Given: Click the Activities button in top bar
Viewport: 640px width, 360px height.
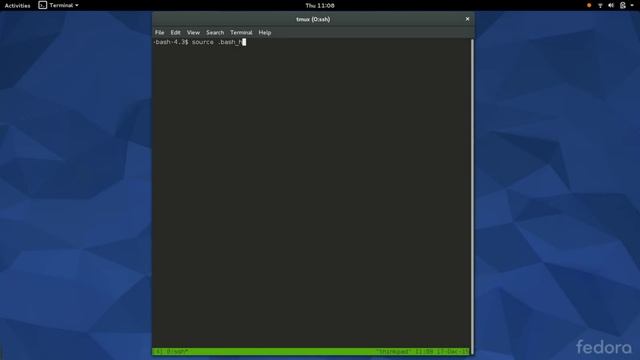Looking at the screenshot, I should click(18, 5).
